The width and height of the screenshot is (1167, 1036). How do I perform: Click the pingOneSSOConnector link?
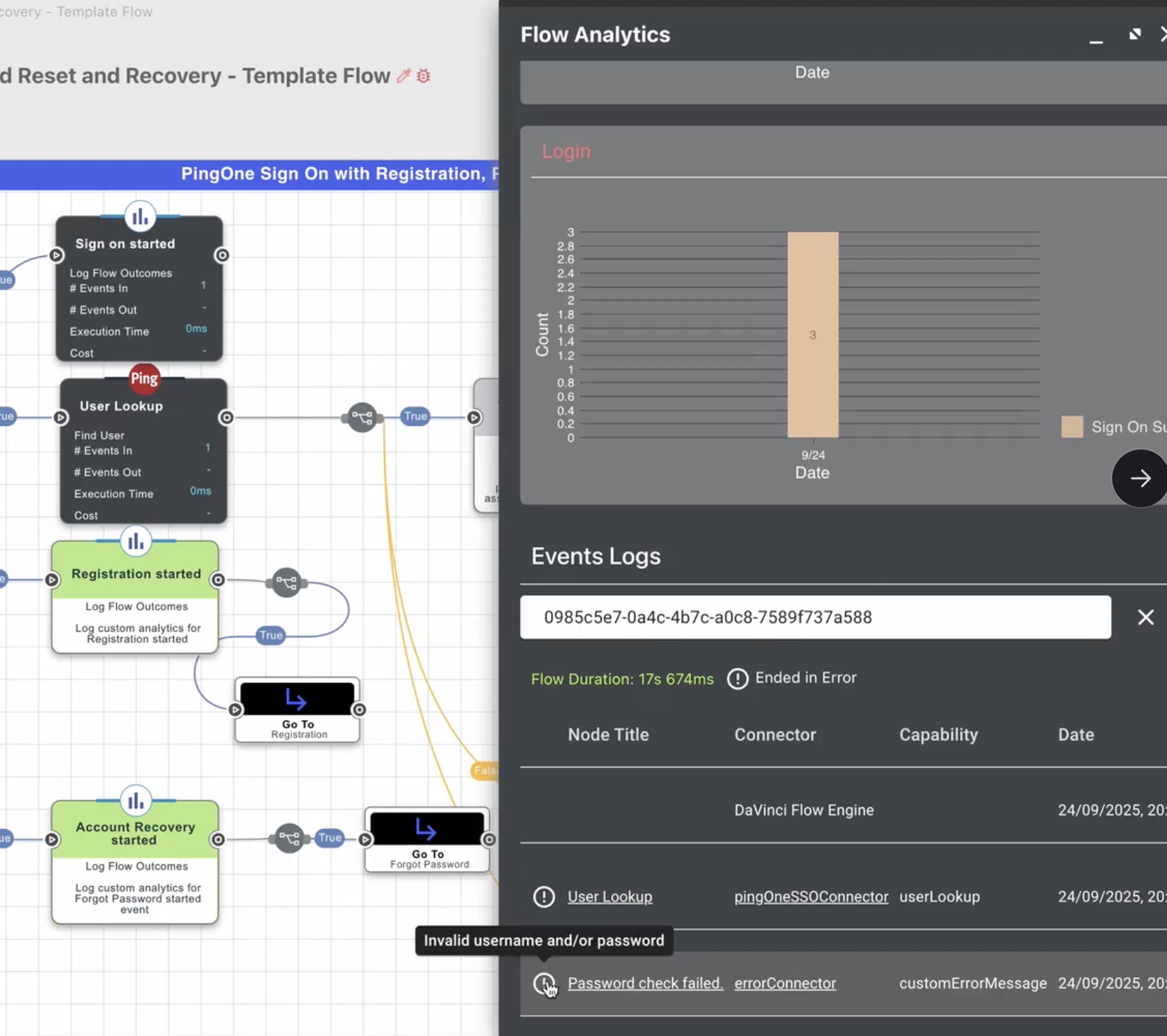click(810, 897)
